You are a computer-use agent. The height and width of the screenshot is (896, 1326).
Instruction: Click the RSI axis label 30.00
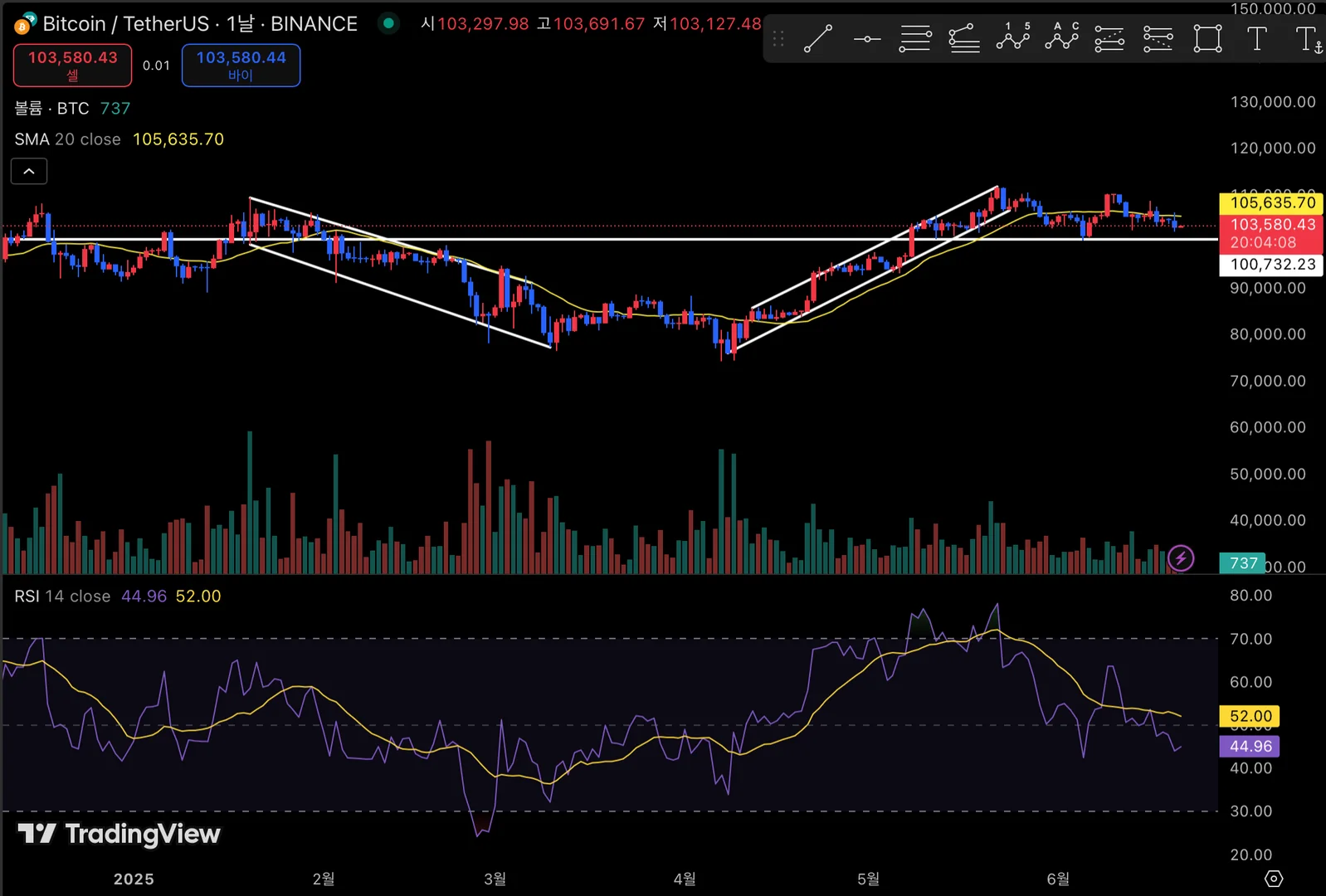[1250, 811]
